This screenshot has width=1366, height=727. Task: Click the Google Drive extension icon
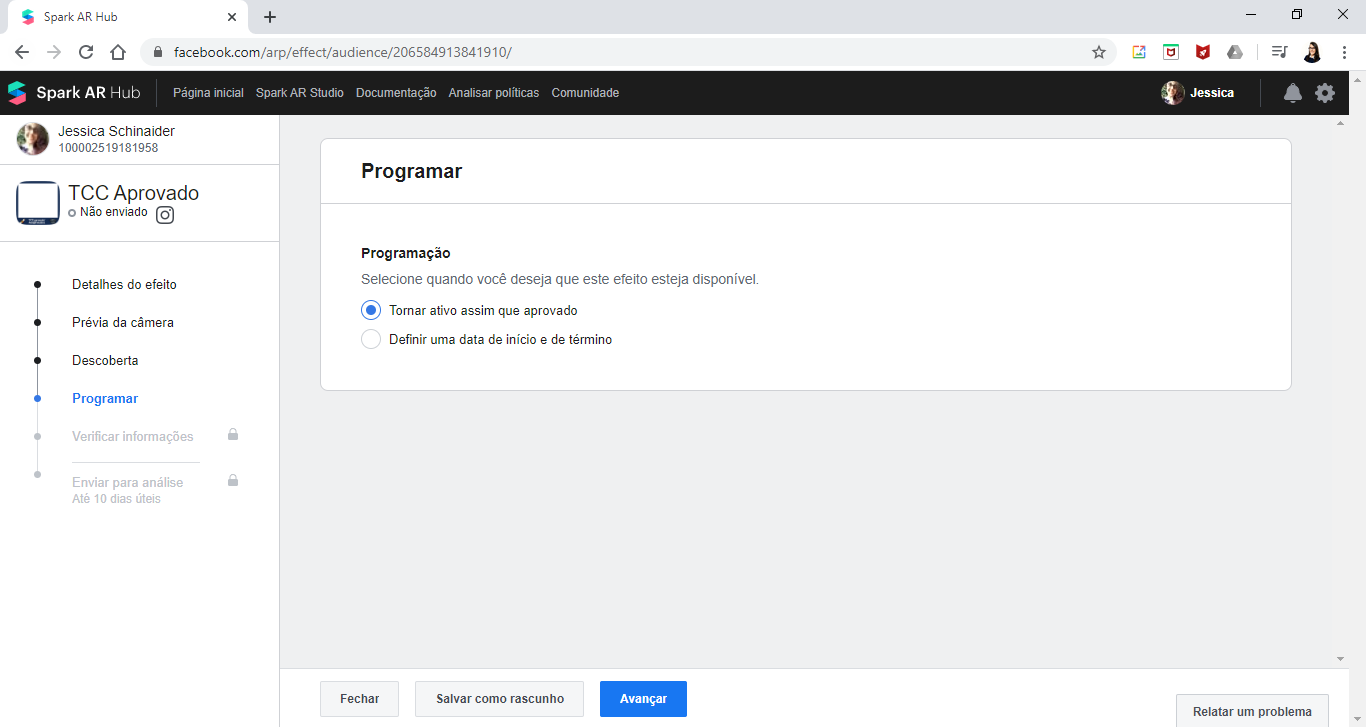point(1235,52)
